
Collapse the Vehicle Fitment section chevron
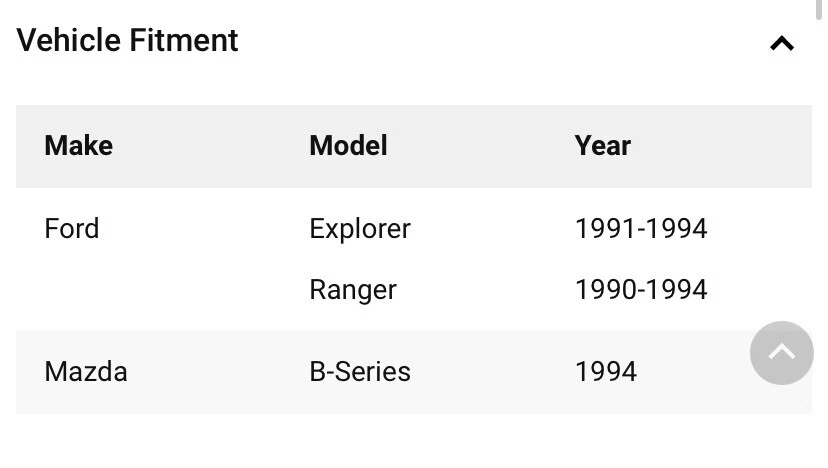781,43
